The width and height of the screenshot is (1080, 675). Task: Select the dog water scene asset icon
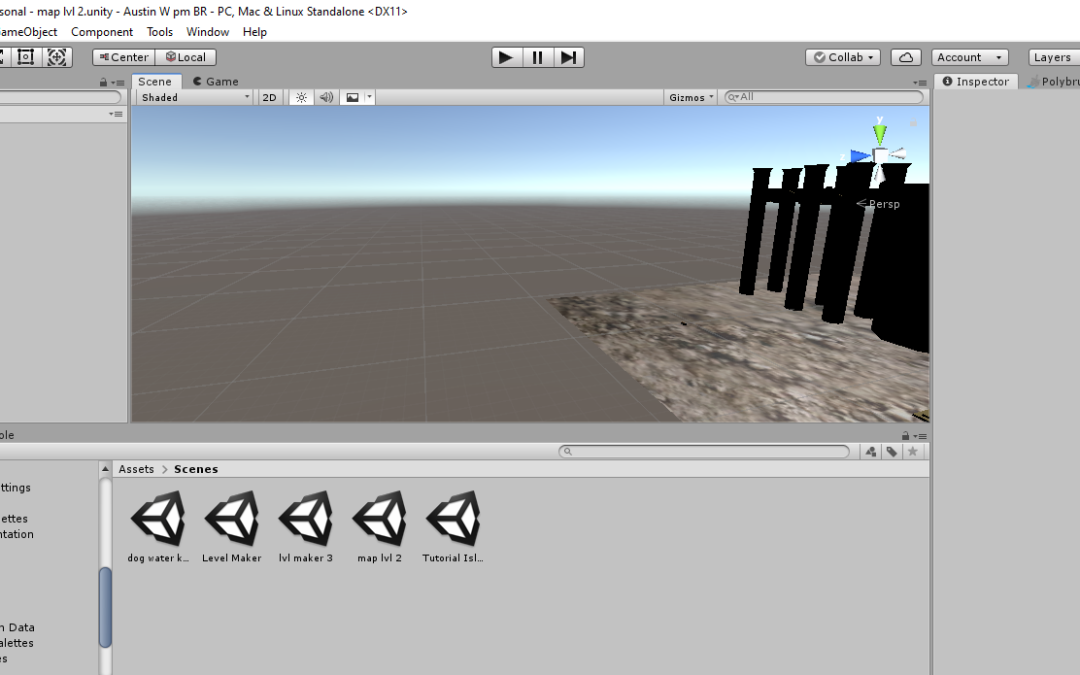point(158,519)
